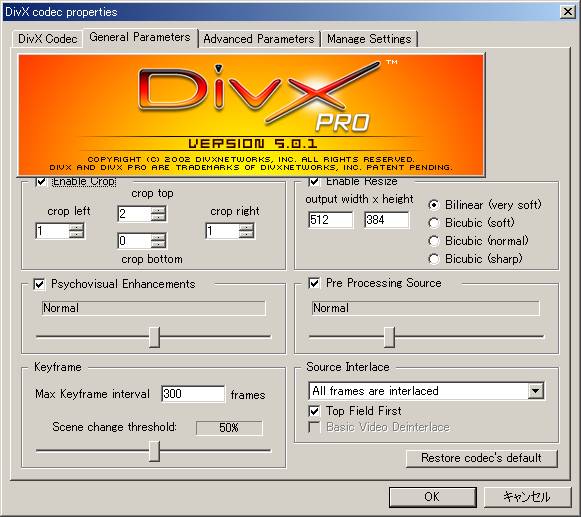The width and height of the screenshot is (581, 517).
Task: Confirm settings with the OK button
Action: click(432, 497)
